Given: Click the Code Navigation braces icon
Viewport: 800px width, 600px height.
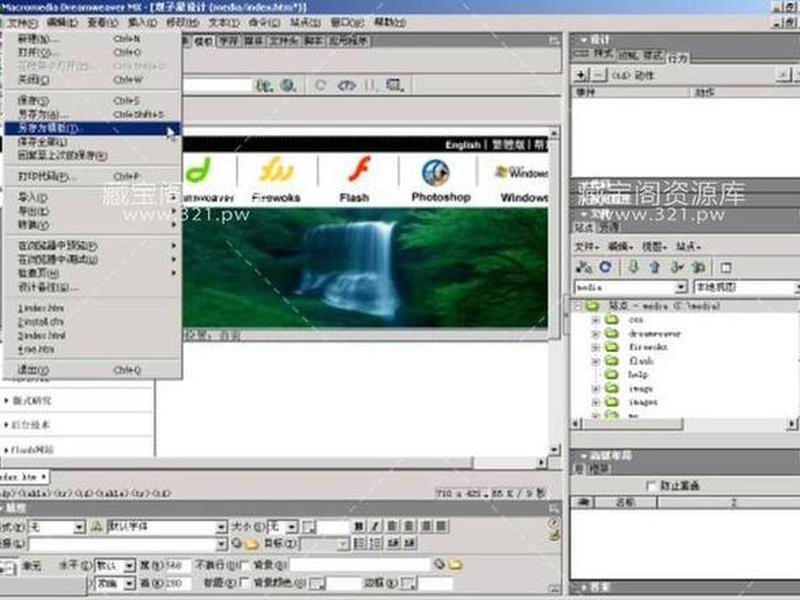Looking at the screenshot, I should click(371, 85).
